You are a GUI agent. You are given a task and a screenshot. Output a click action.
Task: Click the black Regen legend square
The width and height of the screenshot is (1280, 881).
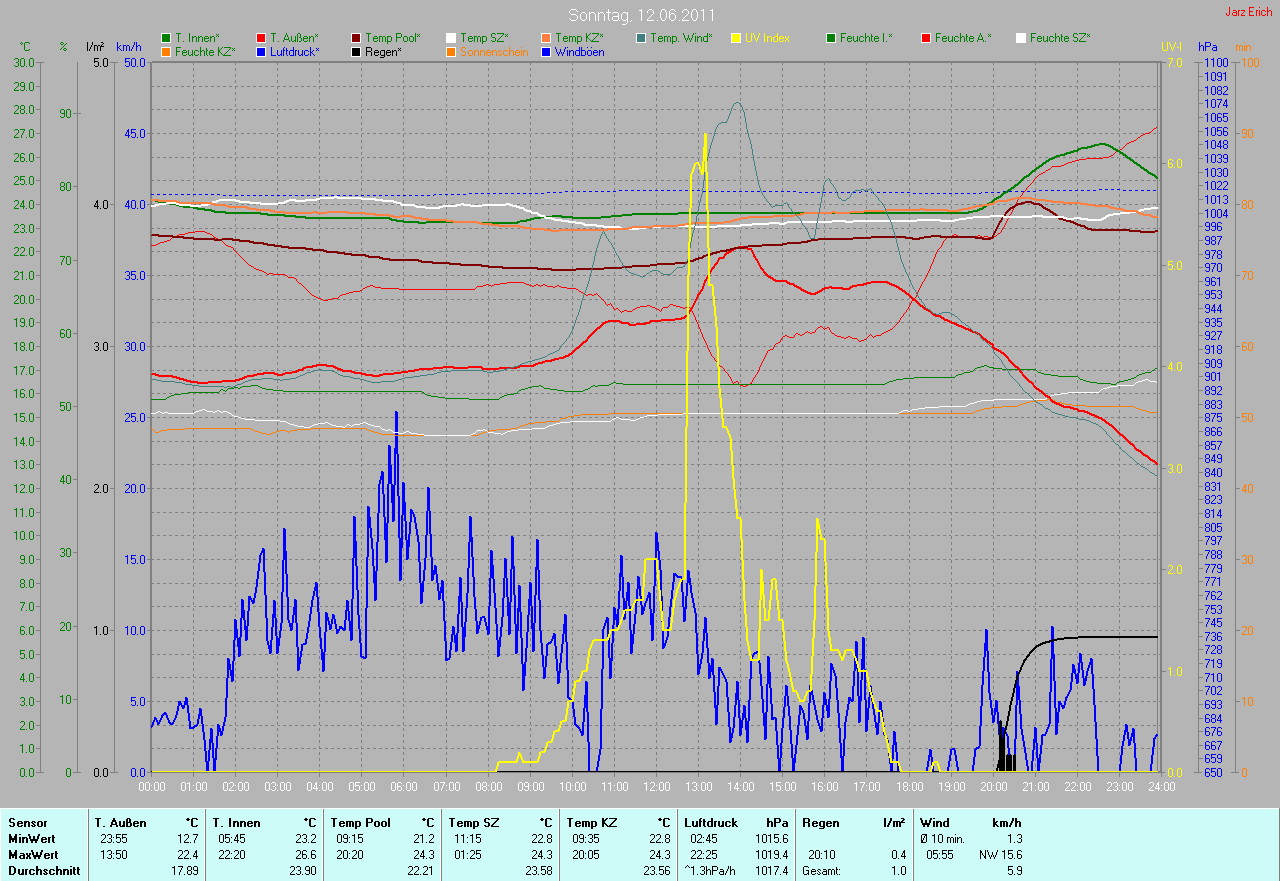click(x=357, y=52)
